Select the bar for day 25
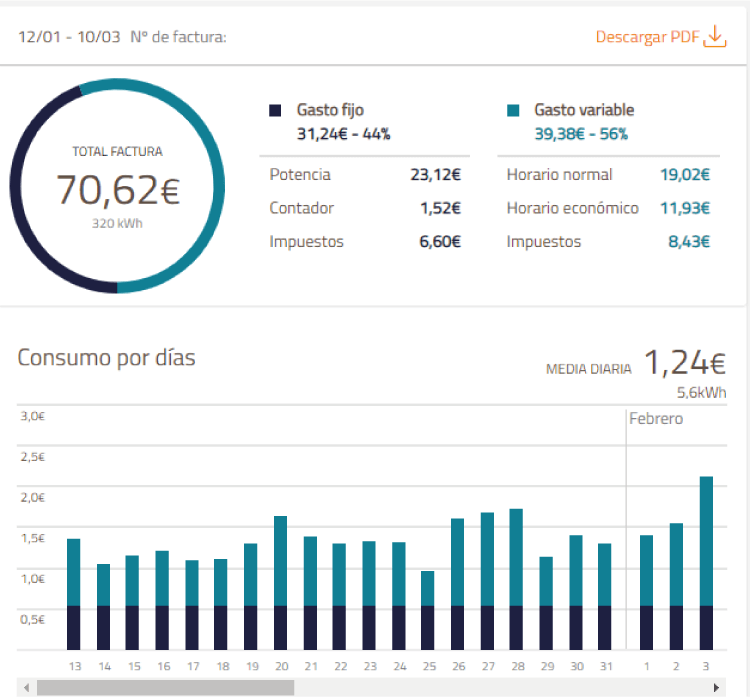Viewport: 750px width, 698px height. [428, 610]
